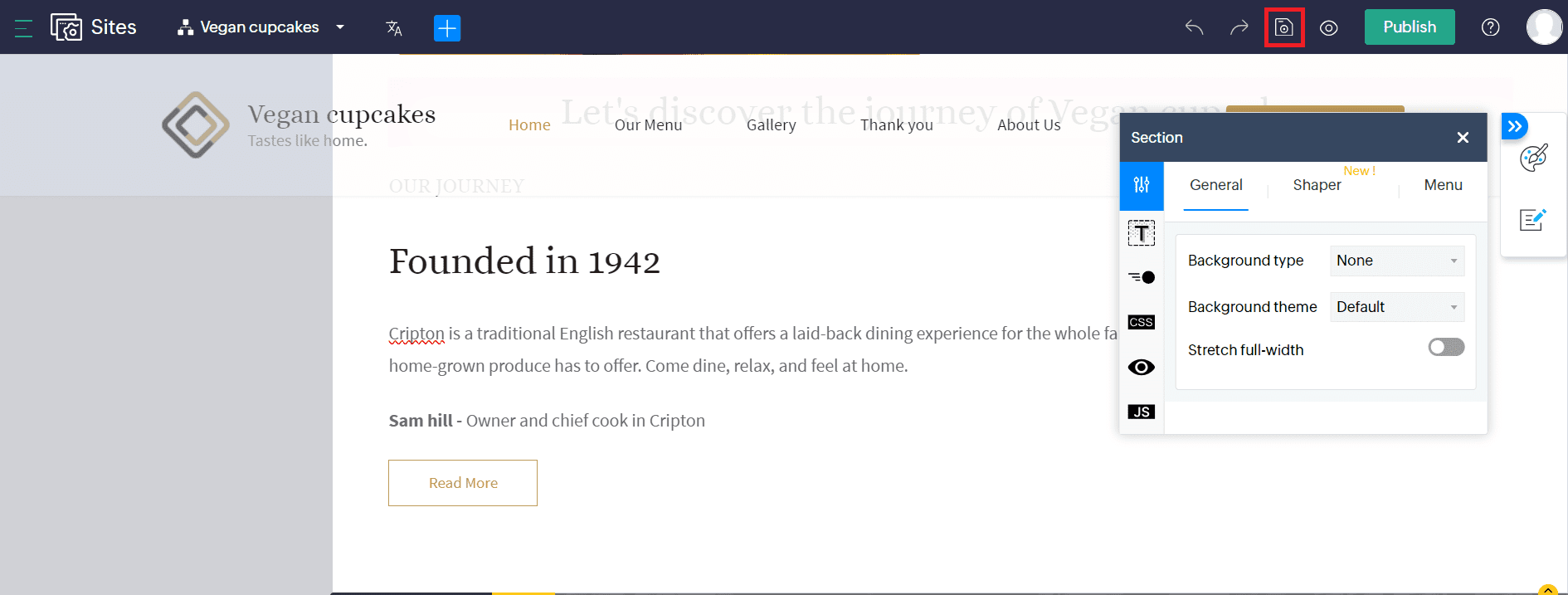Open the help question mark icon
1568x595 pixels.
coord(1490,27)
